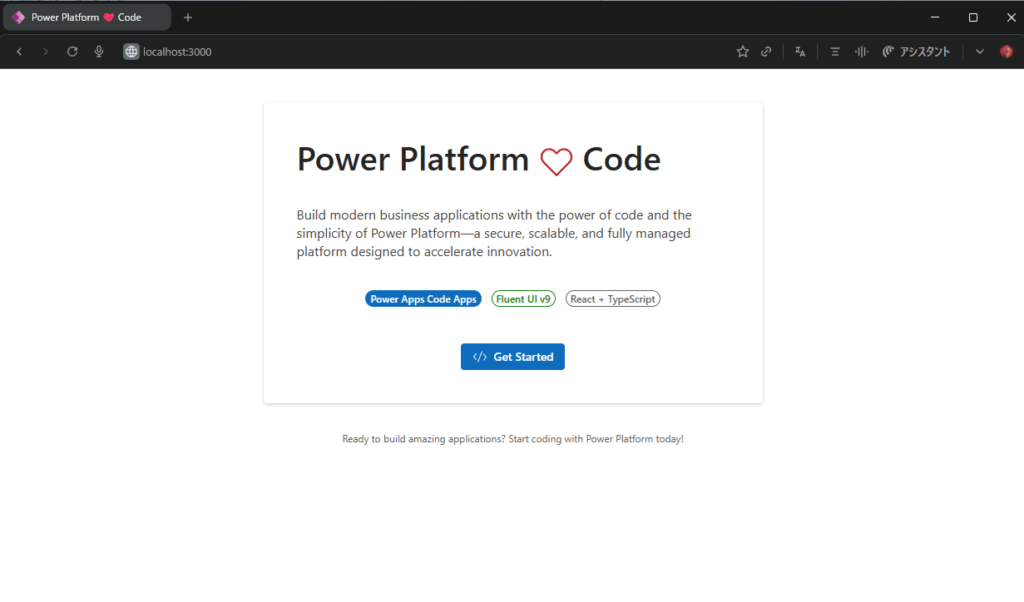This screenshot has height=602, width=1024.
Task: Open the reader view lines icon
Action: coord(835,52)
